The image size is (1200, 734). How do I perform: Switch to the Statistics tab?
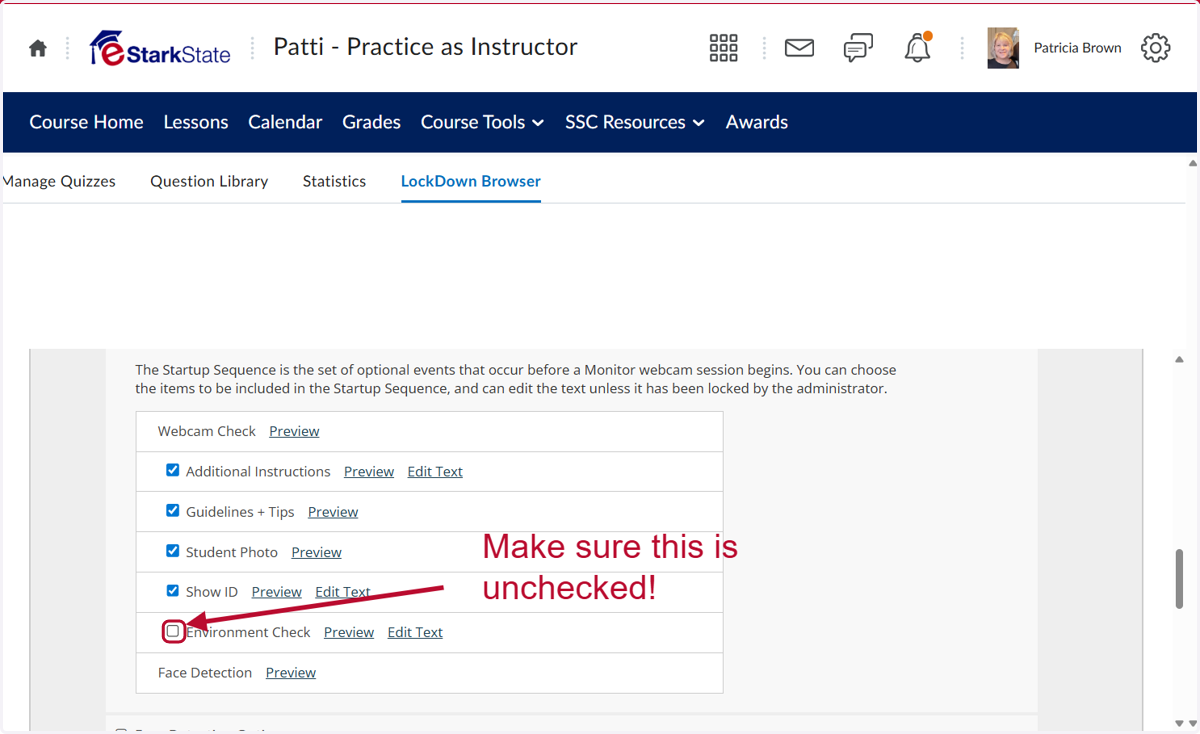coord(334,181)
